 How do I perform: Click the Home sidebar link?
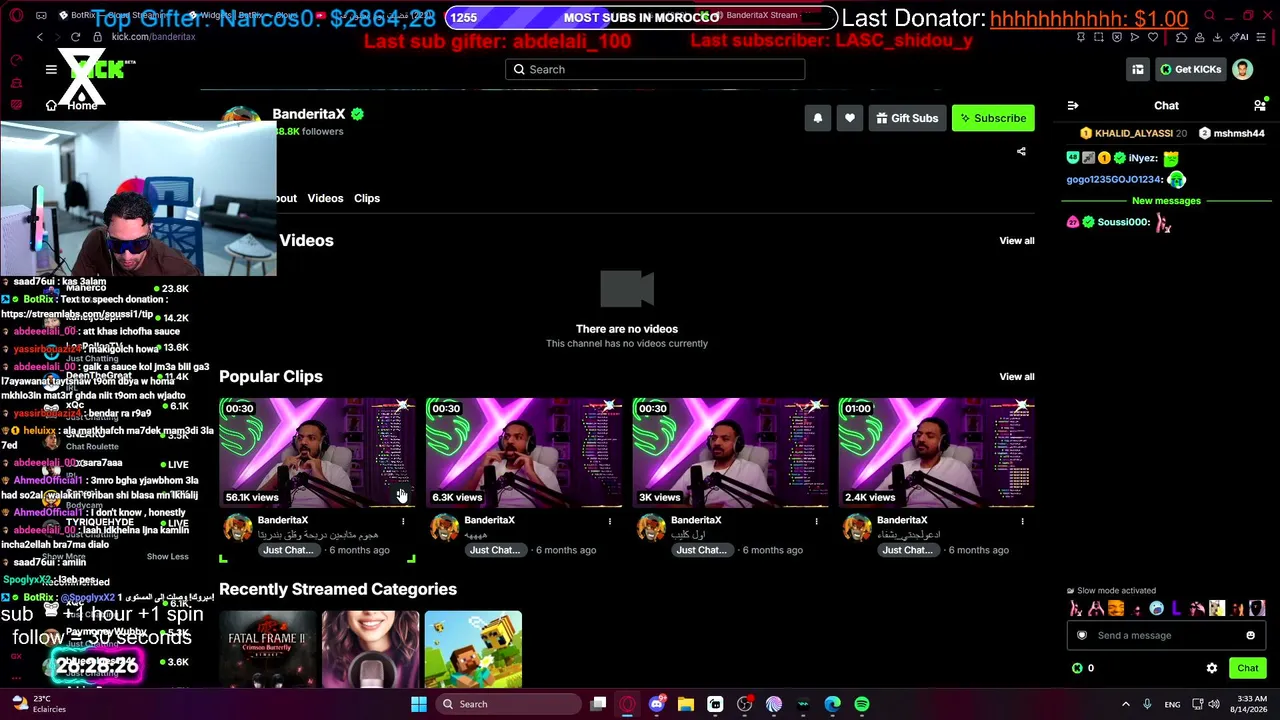pyautogui.click(x=74, y=105)
